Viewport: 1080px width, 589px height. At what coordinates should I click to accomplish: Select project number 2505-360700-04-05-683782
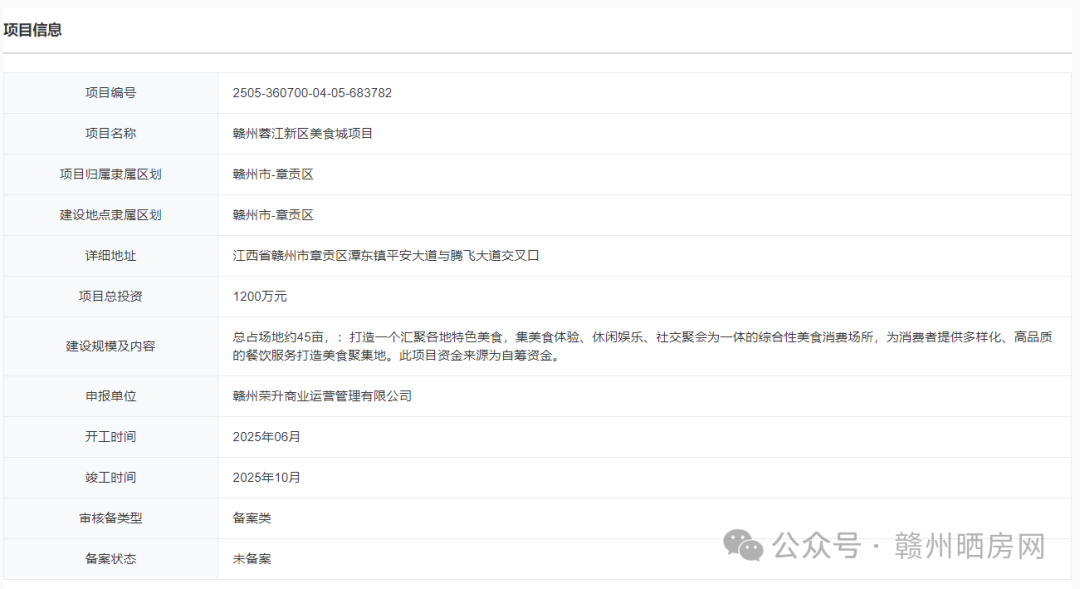(x=312, y=93)
